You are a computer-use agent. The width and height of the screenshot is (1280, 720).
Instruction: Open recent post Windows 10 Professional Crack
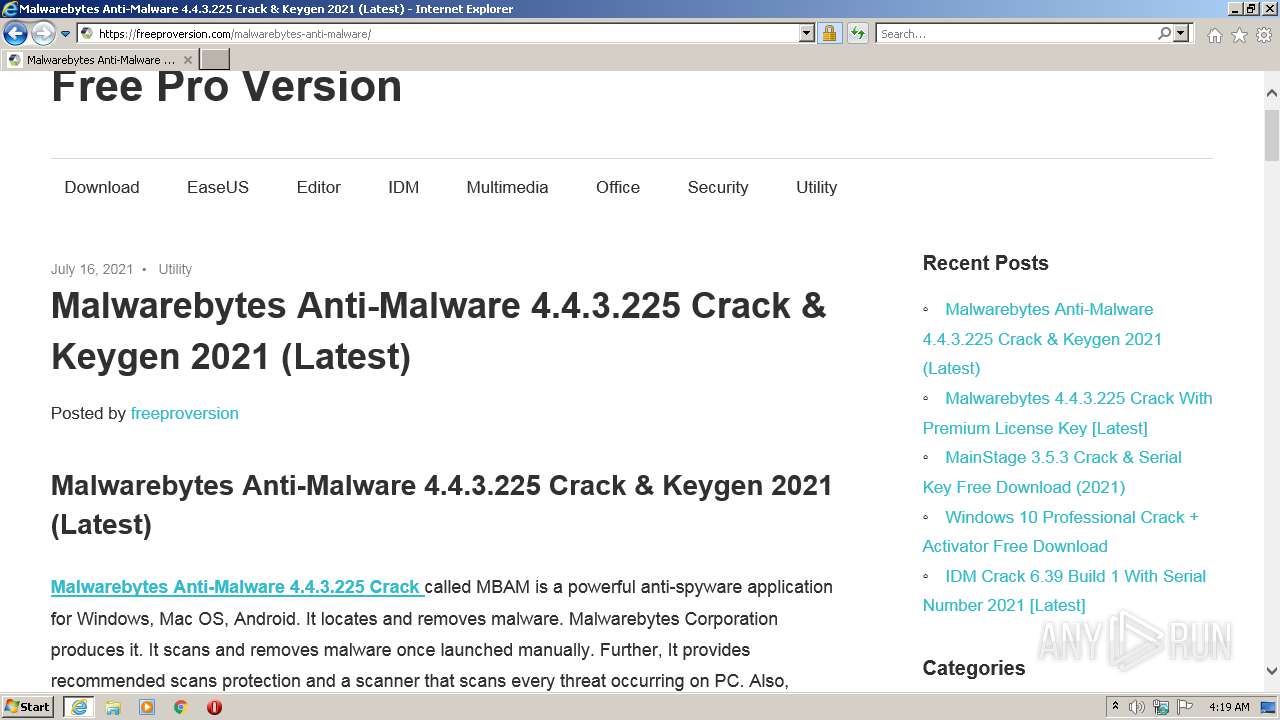click(x=1060, y=531)
